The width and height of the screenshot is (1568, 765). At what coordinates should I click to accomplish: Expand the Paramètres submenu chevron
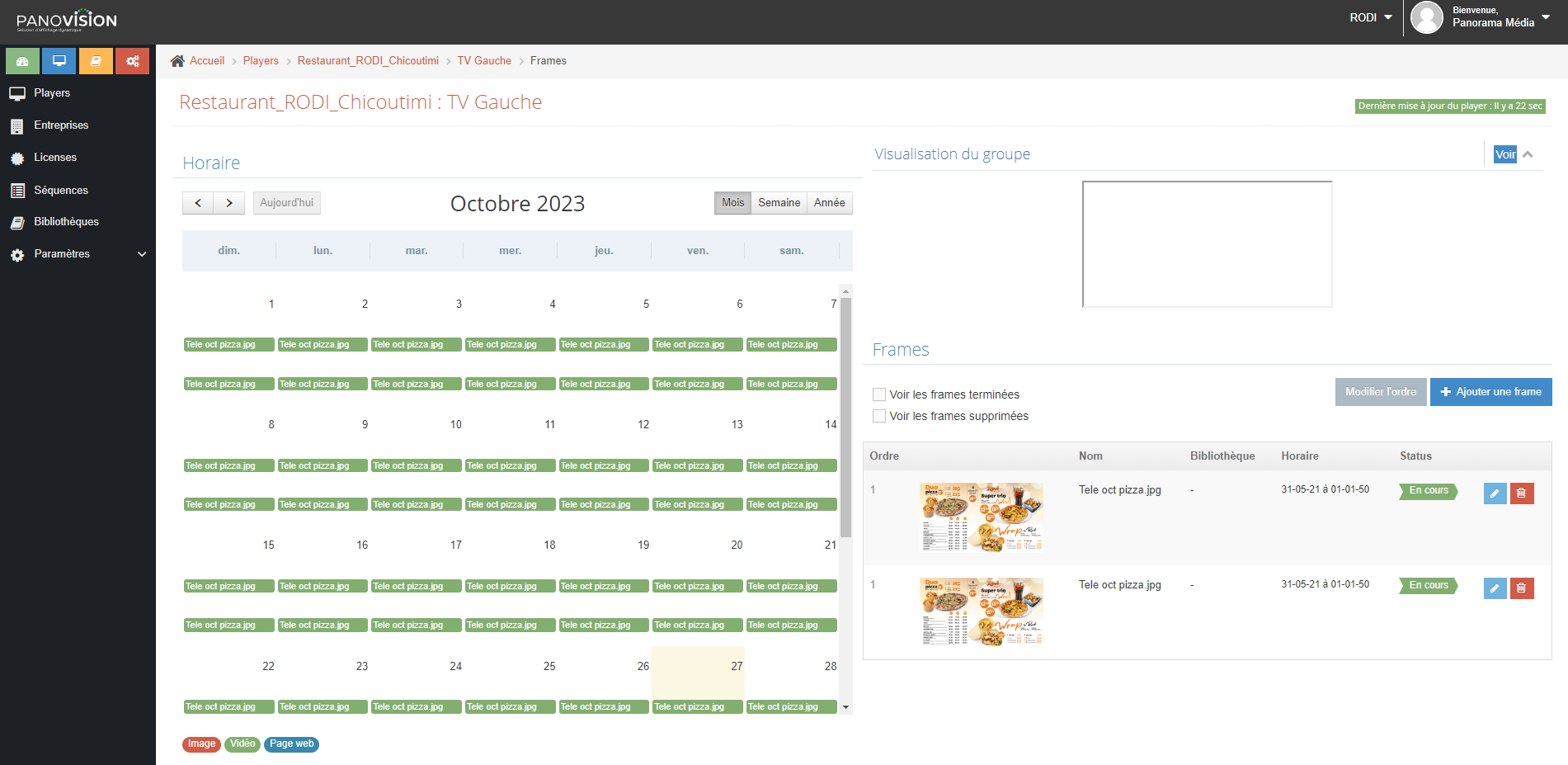point(142,254)
